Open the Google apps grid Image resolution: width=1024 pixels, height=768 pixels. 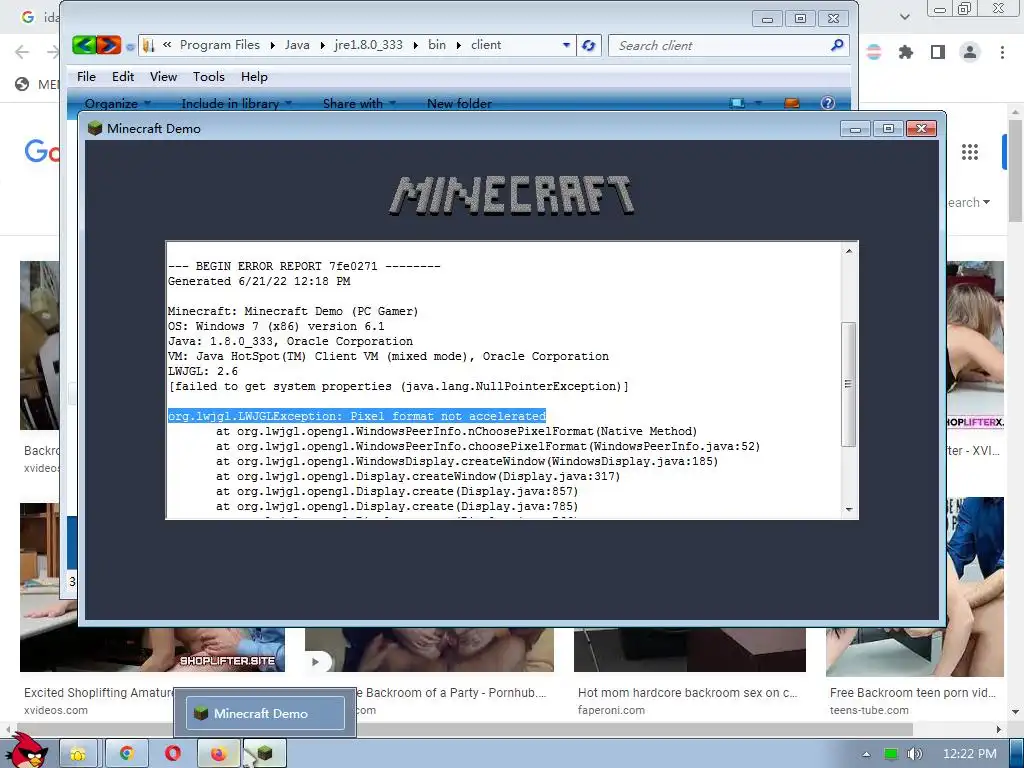pyautogui.click(x=970, y=152)
